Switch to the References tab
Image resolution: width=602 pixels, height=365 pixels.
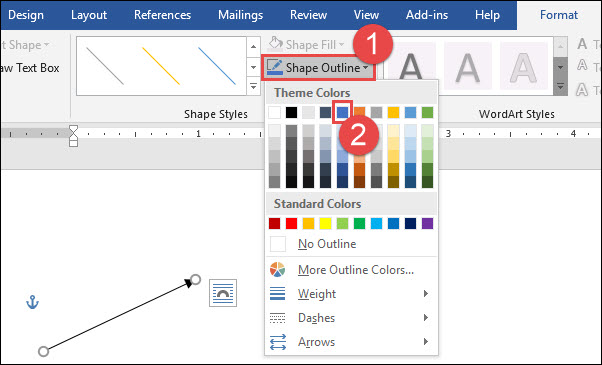click(162, 15)
